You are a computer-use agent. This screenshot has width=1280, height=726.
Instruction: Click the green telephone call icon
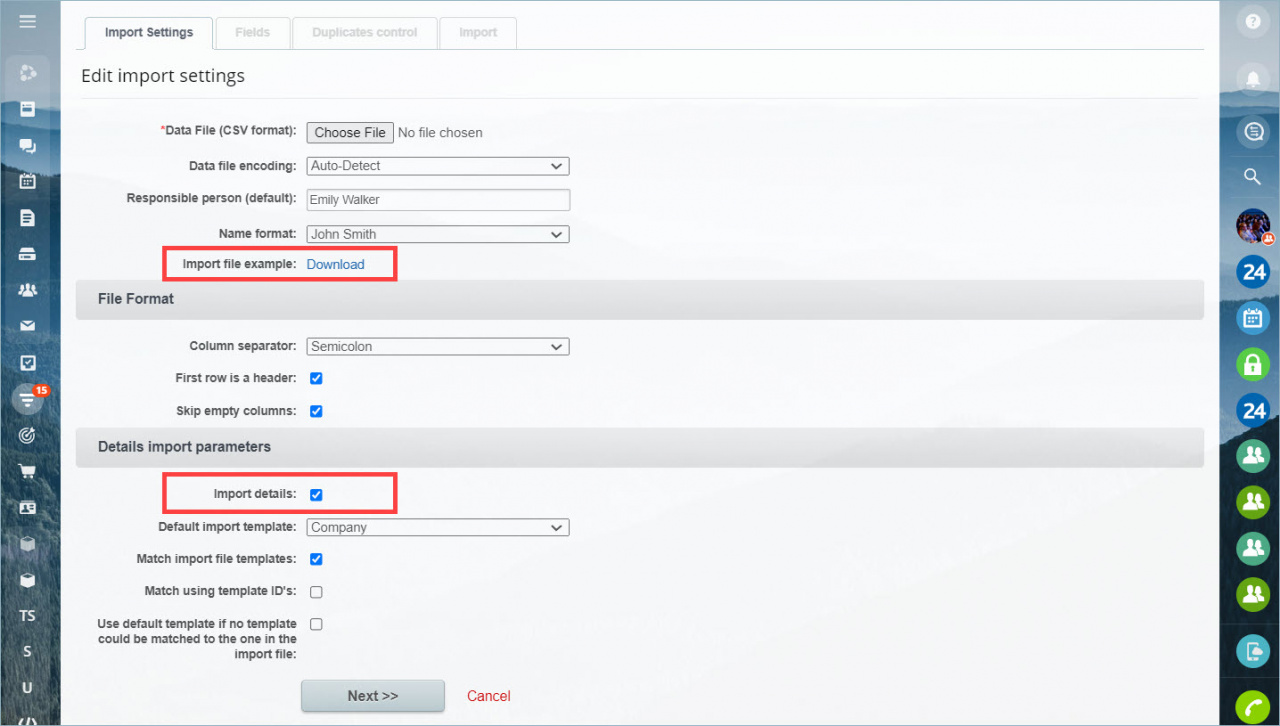pyautogui.click(x=1253, y=707)
